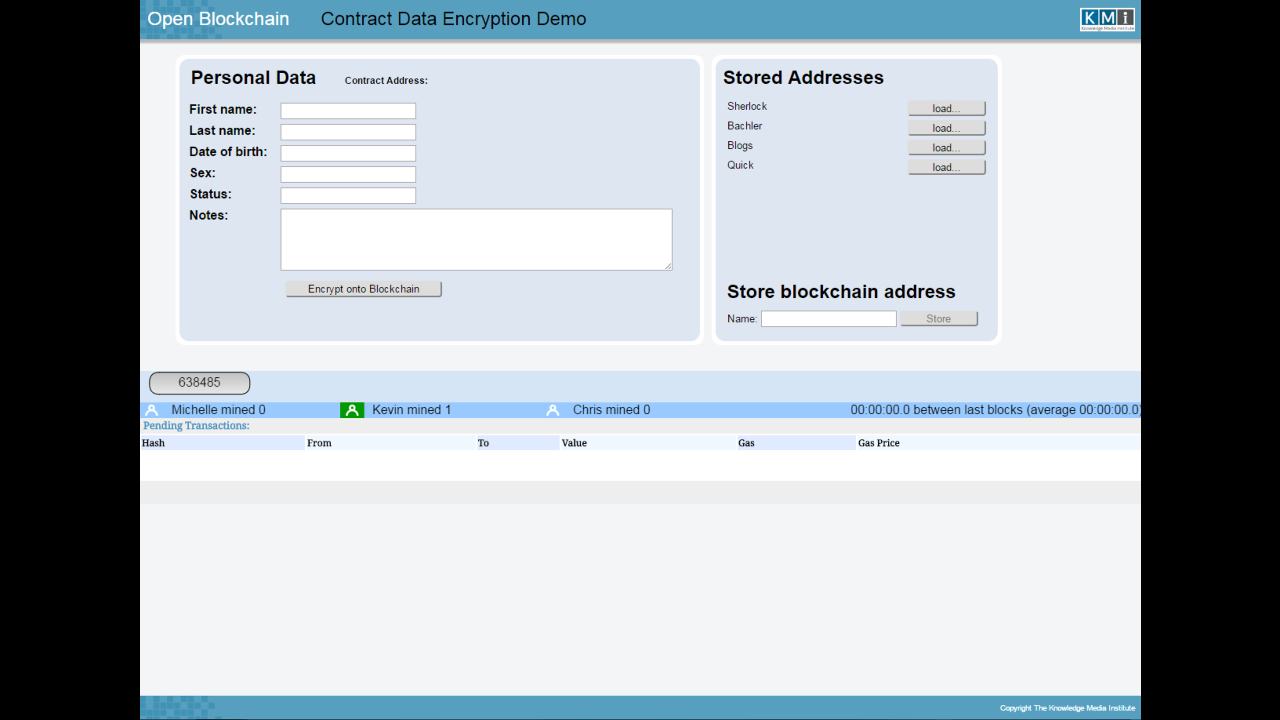Click the Date of birth input field
1280x720 pixels.
click(348, 152)
